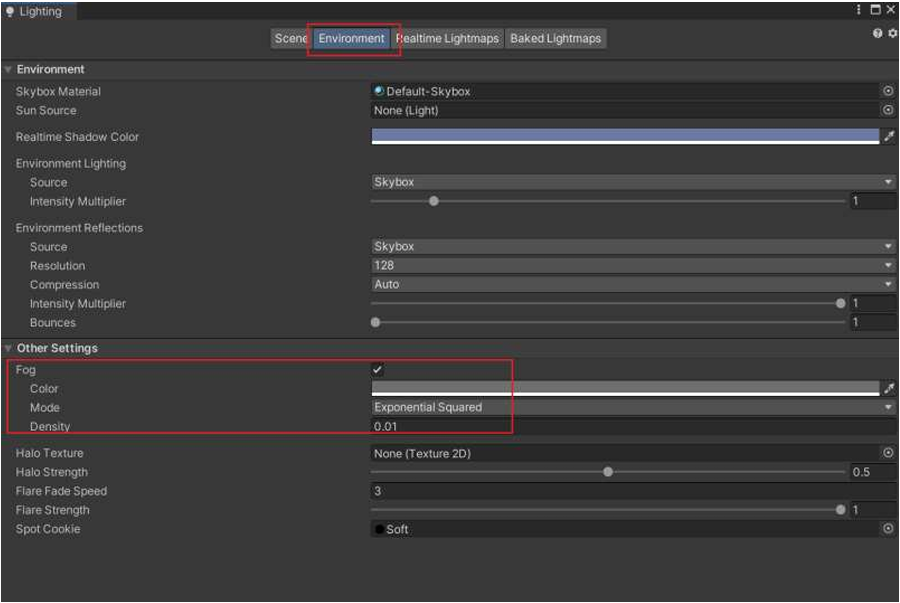
Task: Select the Environment tab
Action: point(351,38)
